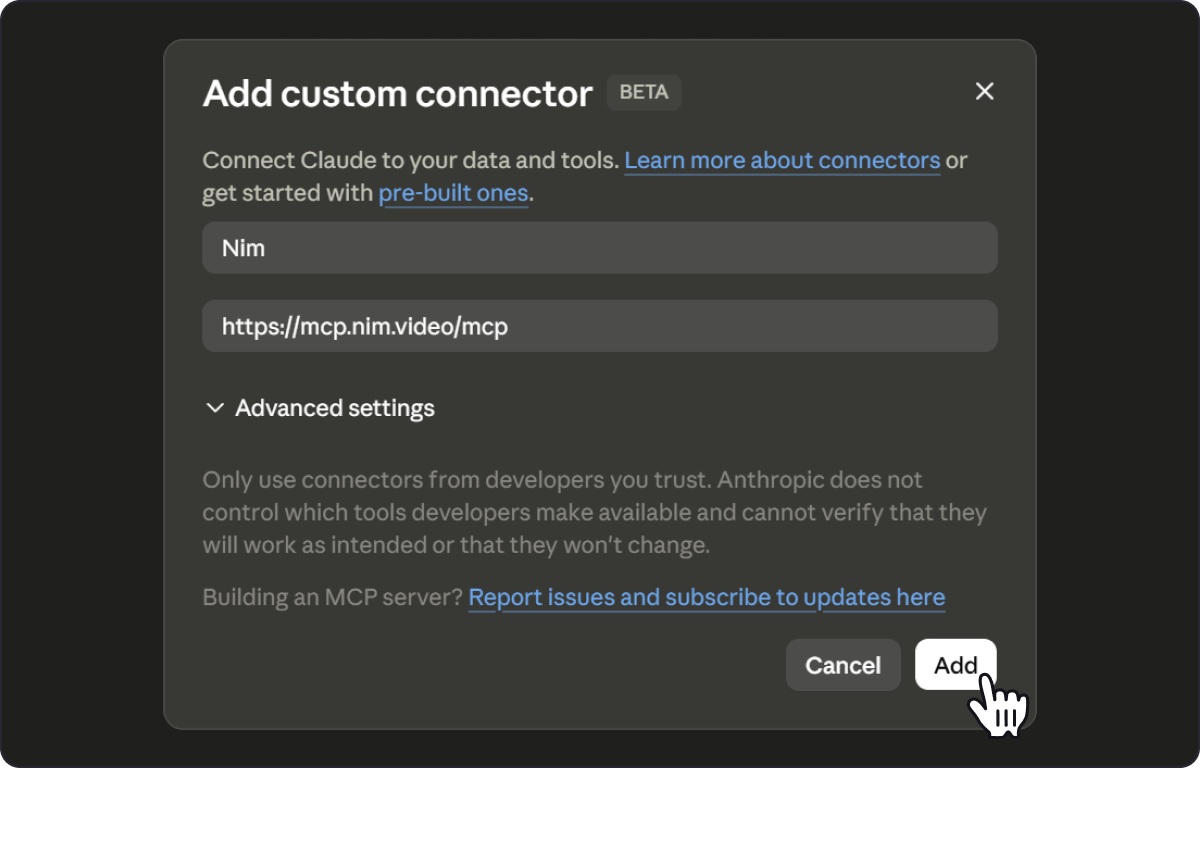Click the developer trust warning paragraph
The height and width of the screenshot is (864, 1200).
click(x=594, y=513)
